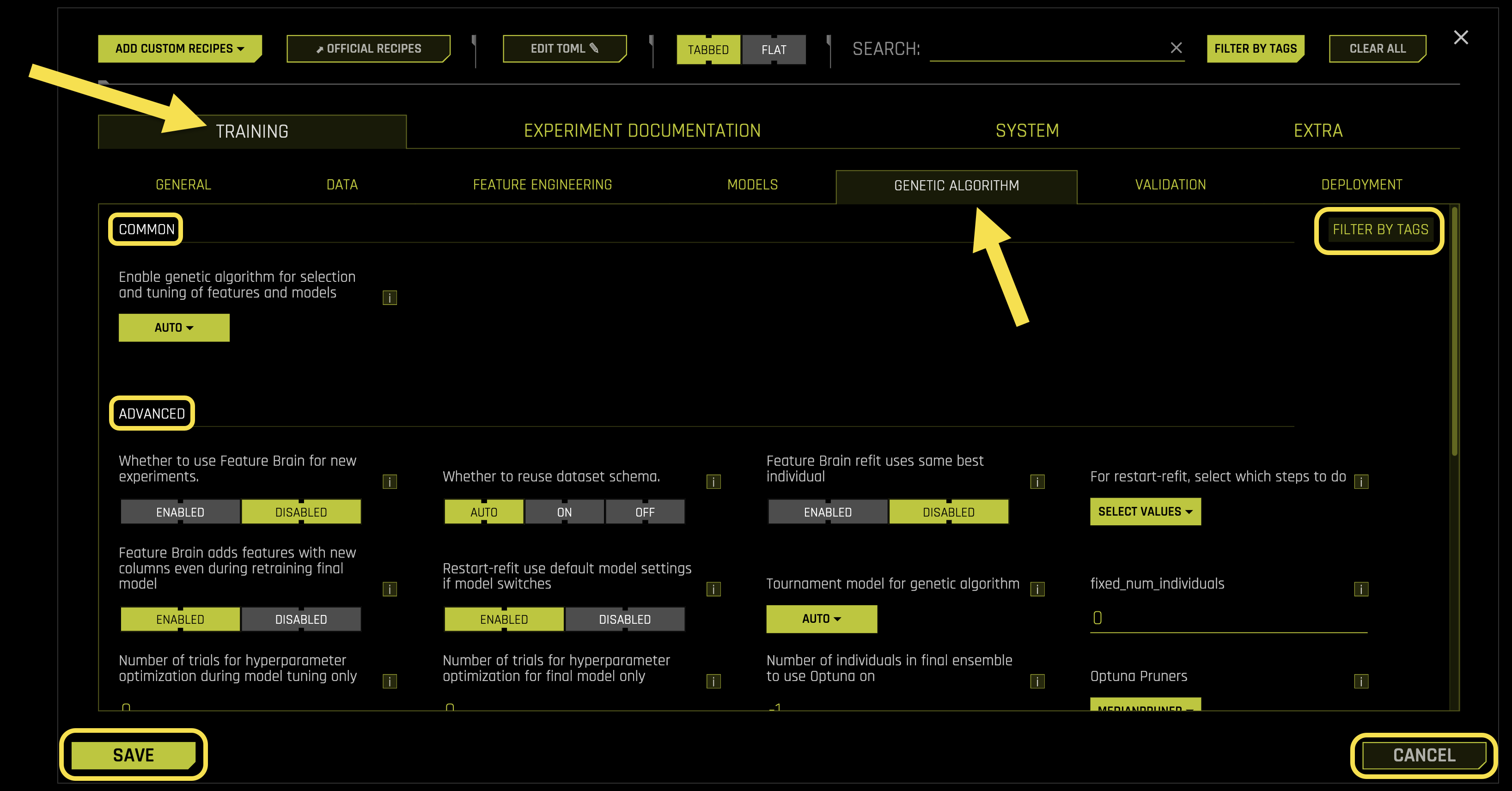Screen dimensions: 1512x791
Task: Switch to the Experiment Documentation tab
Action: pos(642,130)
